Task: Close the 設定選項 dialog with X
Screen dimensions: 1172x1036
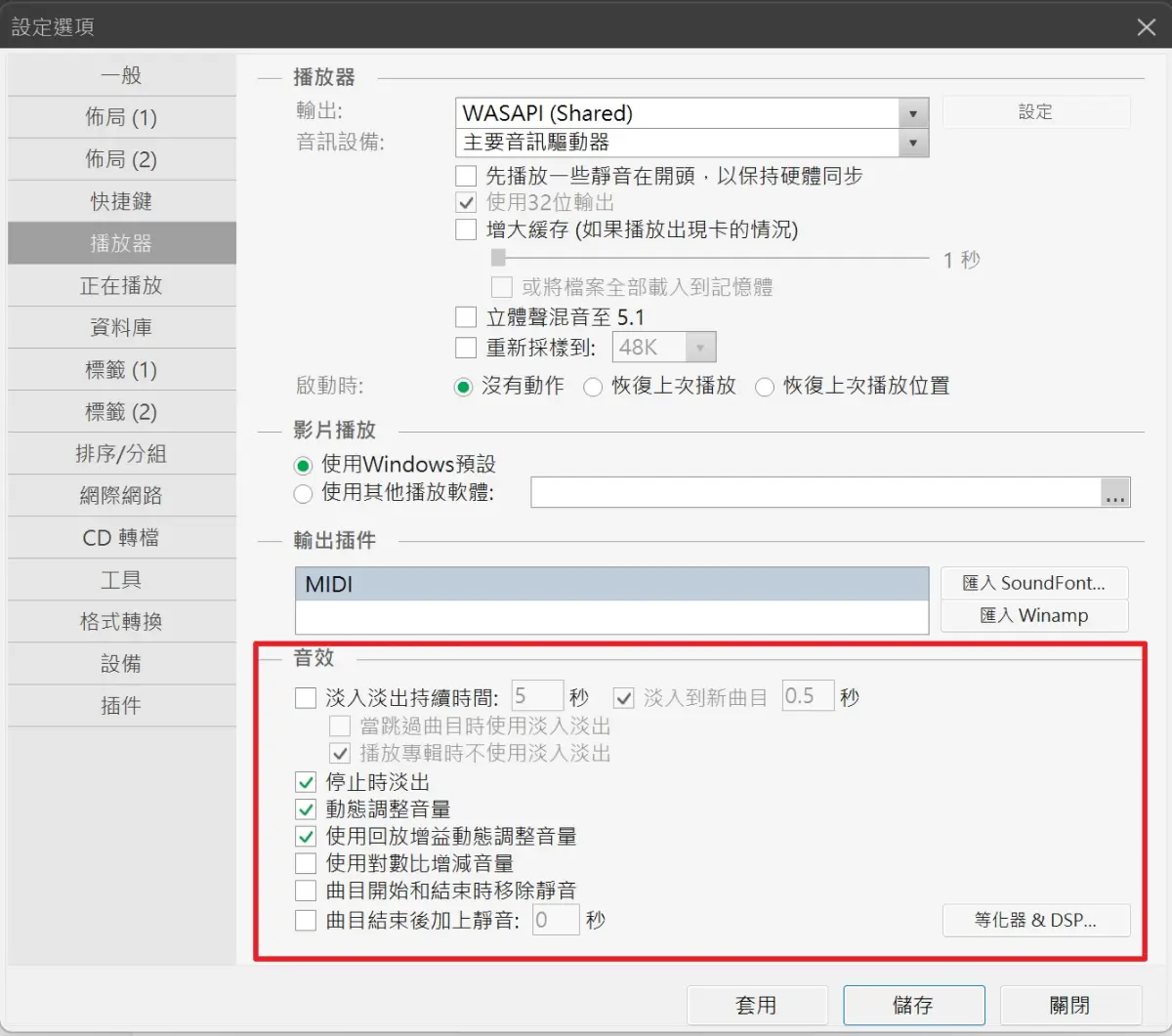Action: 1147,27
